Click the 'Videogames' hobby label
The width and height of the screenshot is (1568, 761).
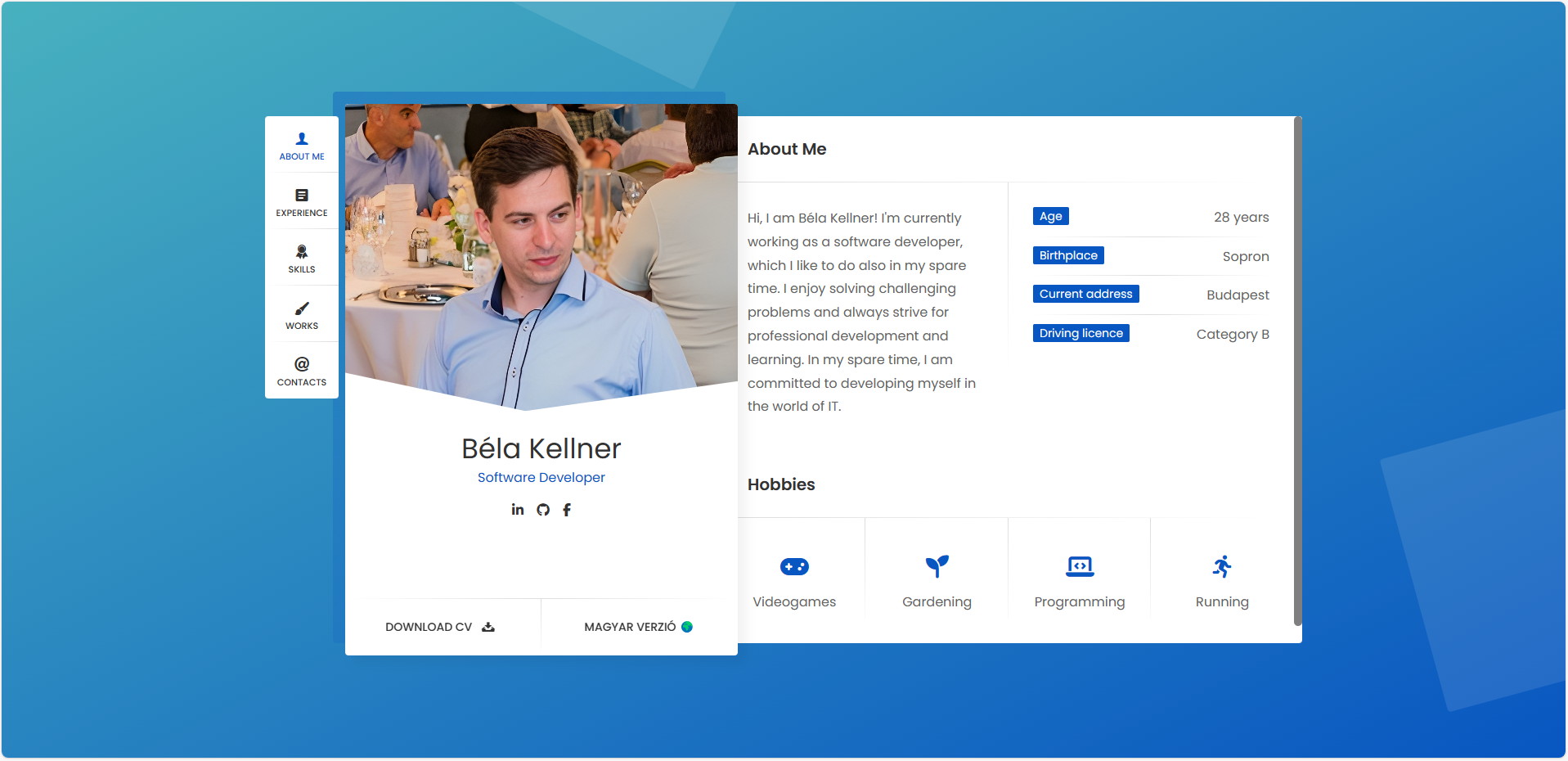point(794,601)
